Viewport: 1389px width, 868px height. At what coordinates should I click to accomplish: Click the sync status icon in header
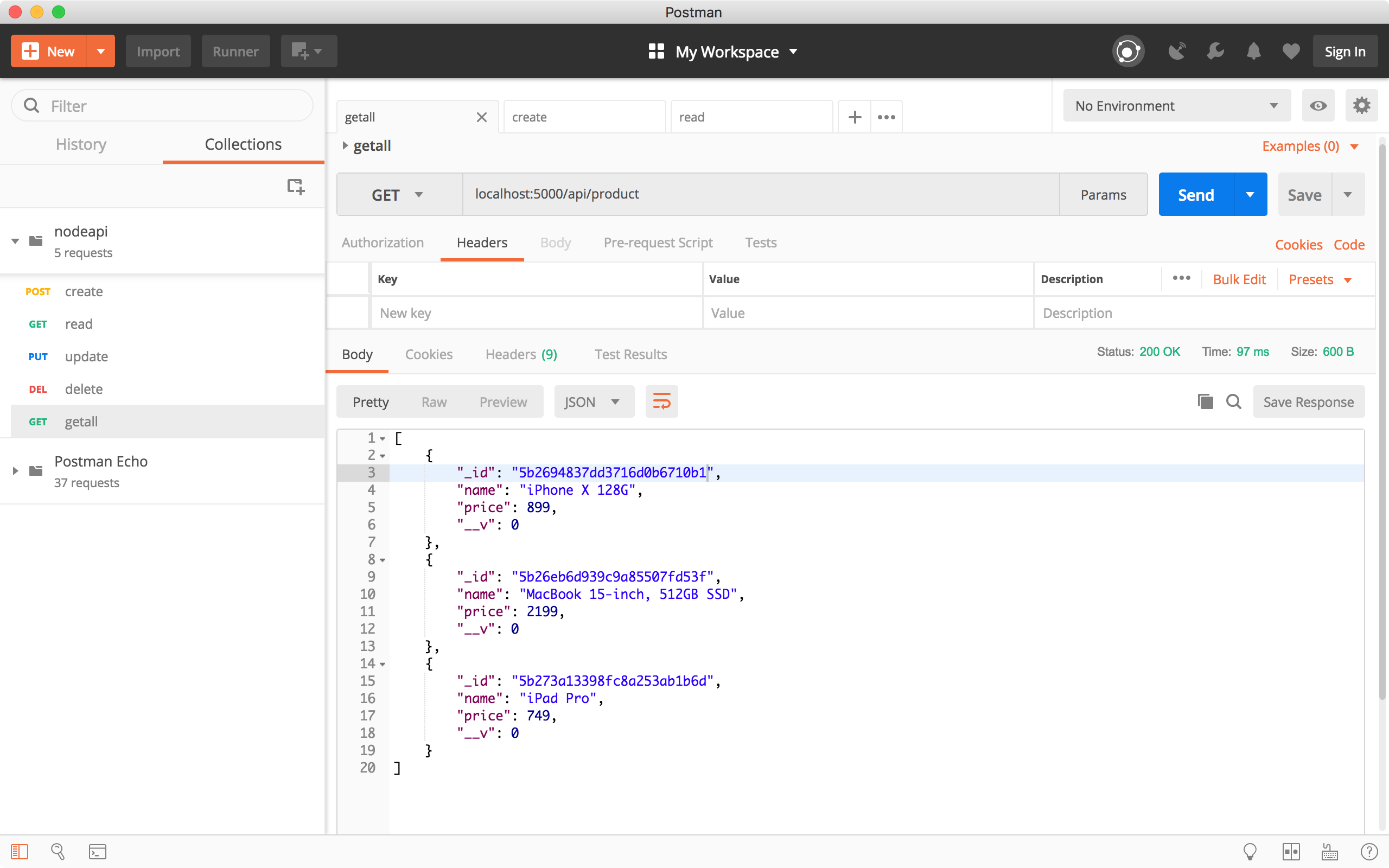pyautogui.click(x=1128, y=52)
